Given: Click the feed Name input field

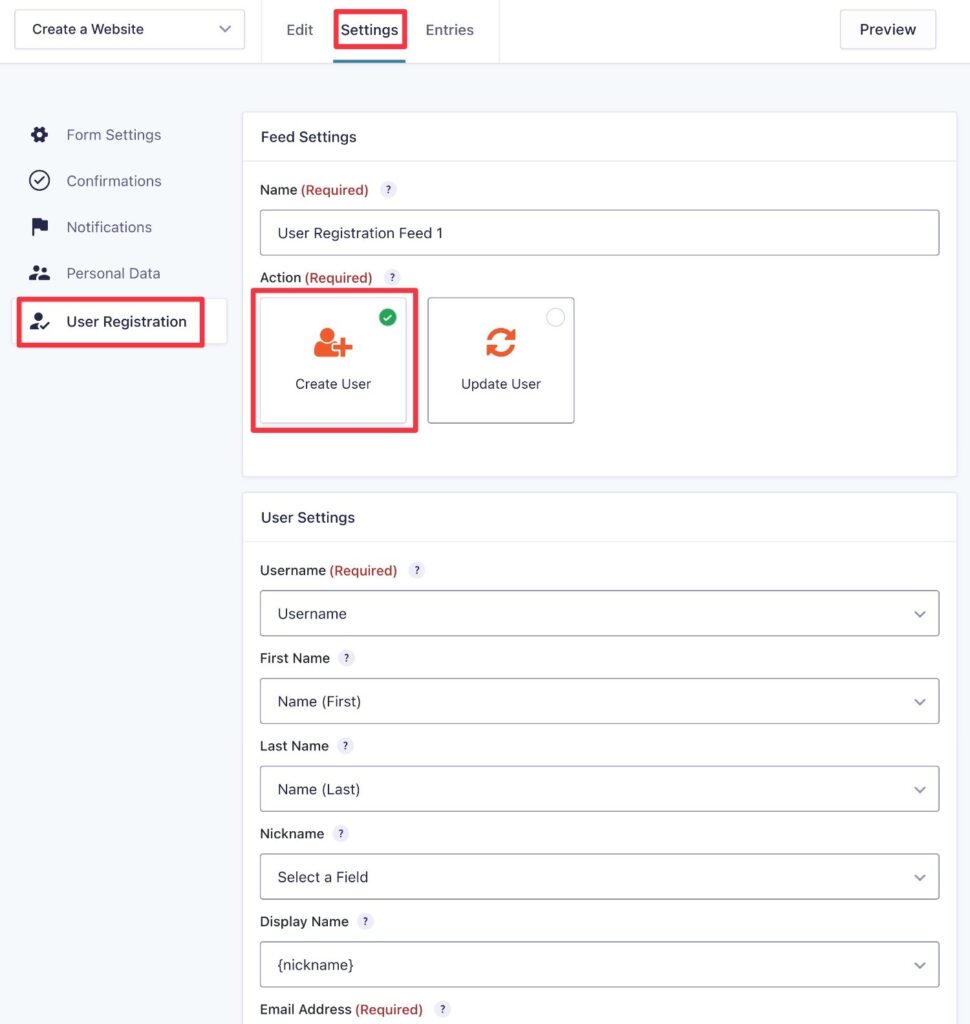Looking at the screenshot, I should (598, 232).
